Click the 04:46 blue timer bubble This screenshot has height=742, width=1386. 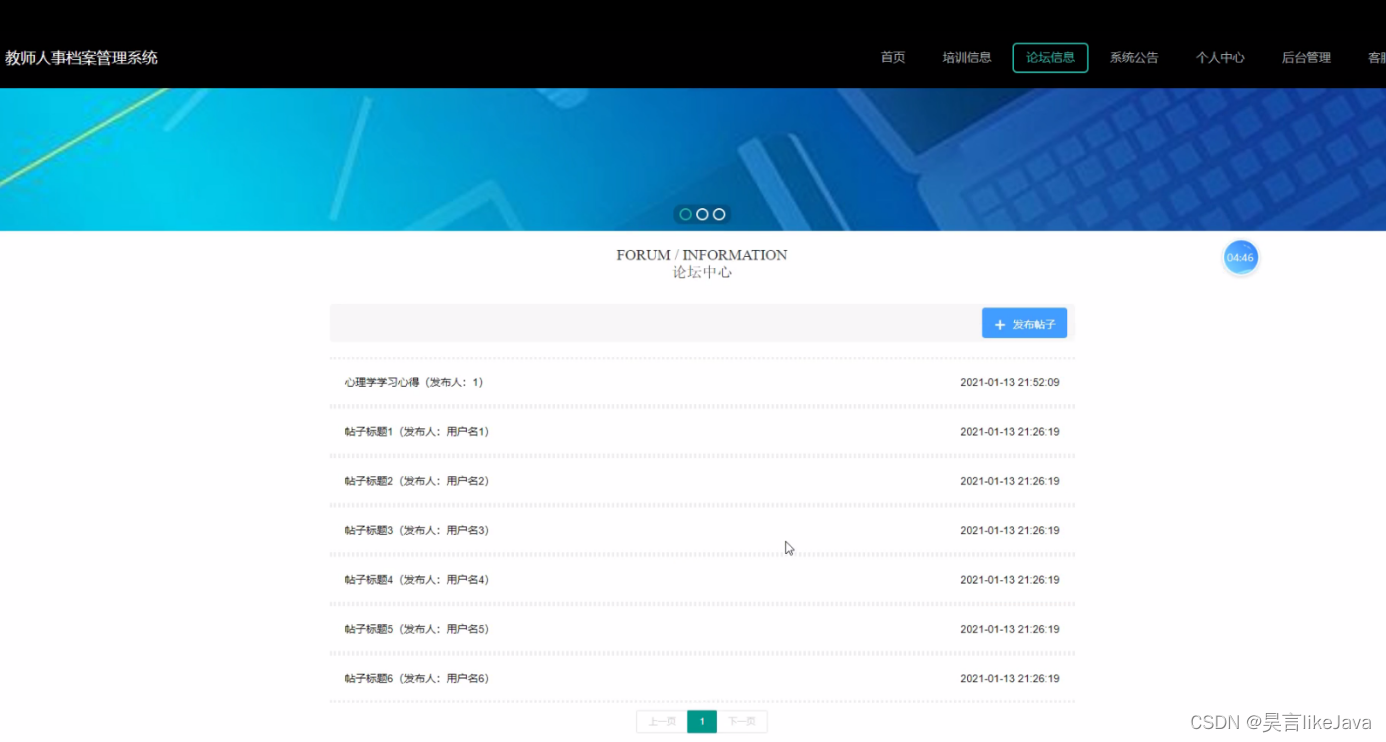coord(1240,258)
